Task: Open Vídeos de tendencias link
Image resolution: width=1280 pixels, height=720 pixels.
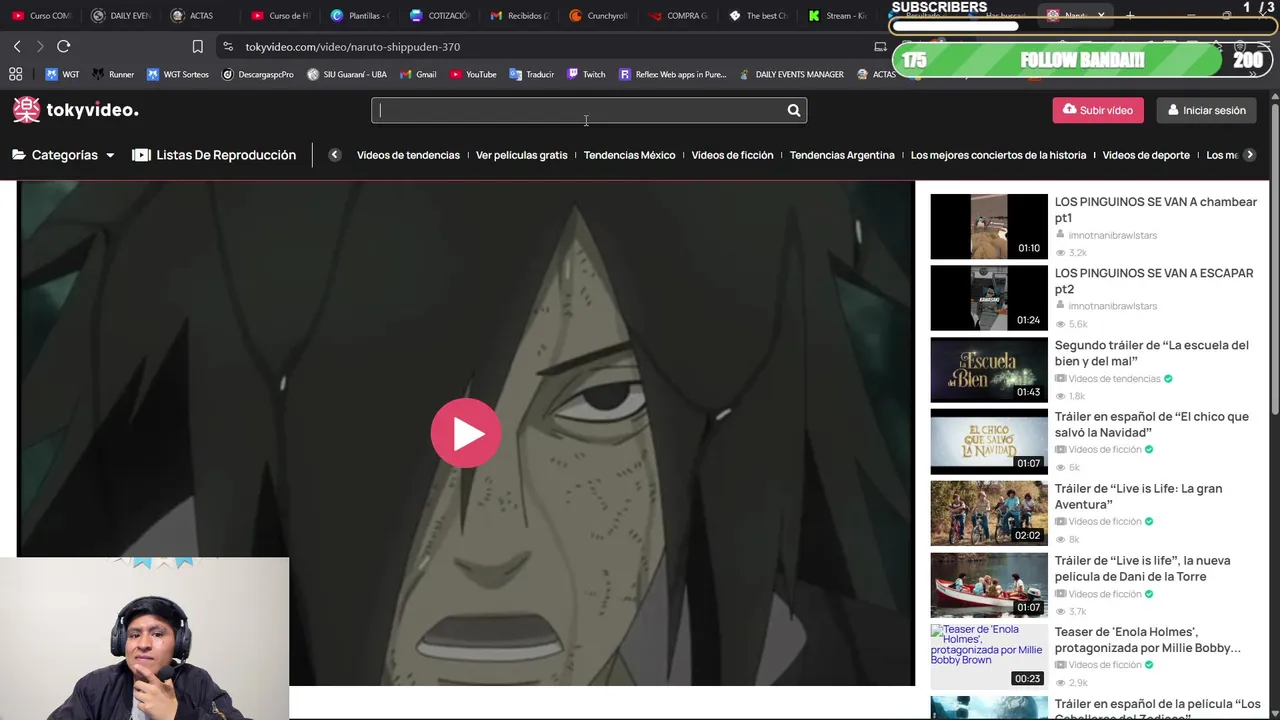Action: tap(408, 155)
